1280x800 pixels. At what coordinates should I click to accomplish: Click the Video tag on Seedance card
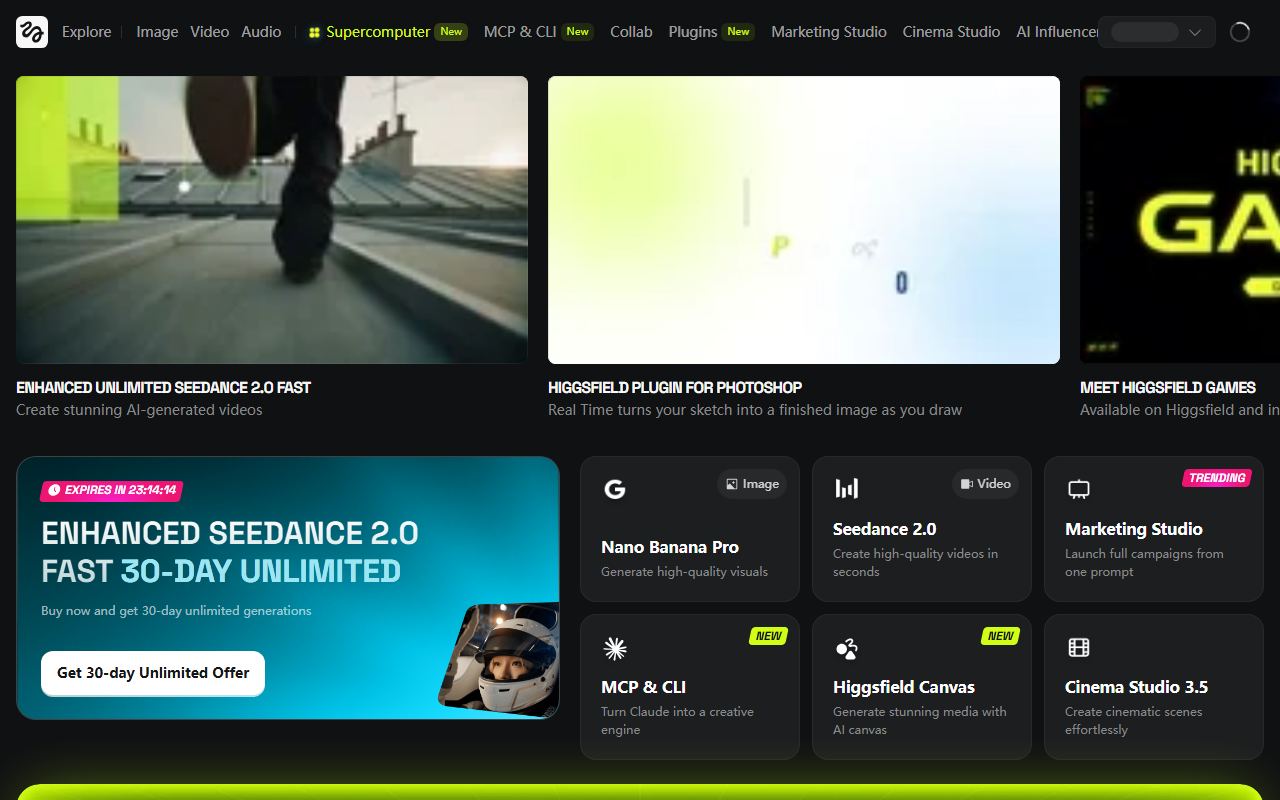(x=986, y=484)
